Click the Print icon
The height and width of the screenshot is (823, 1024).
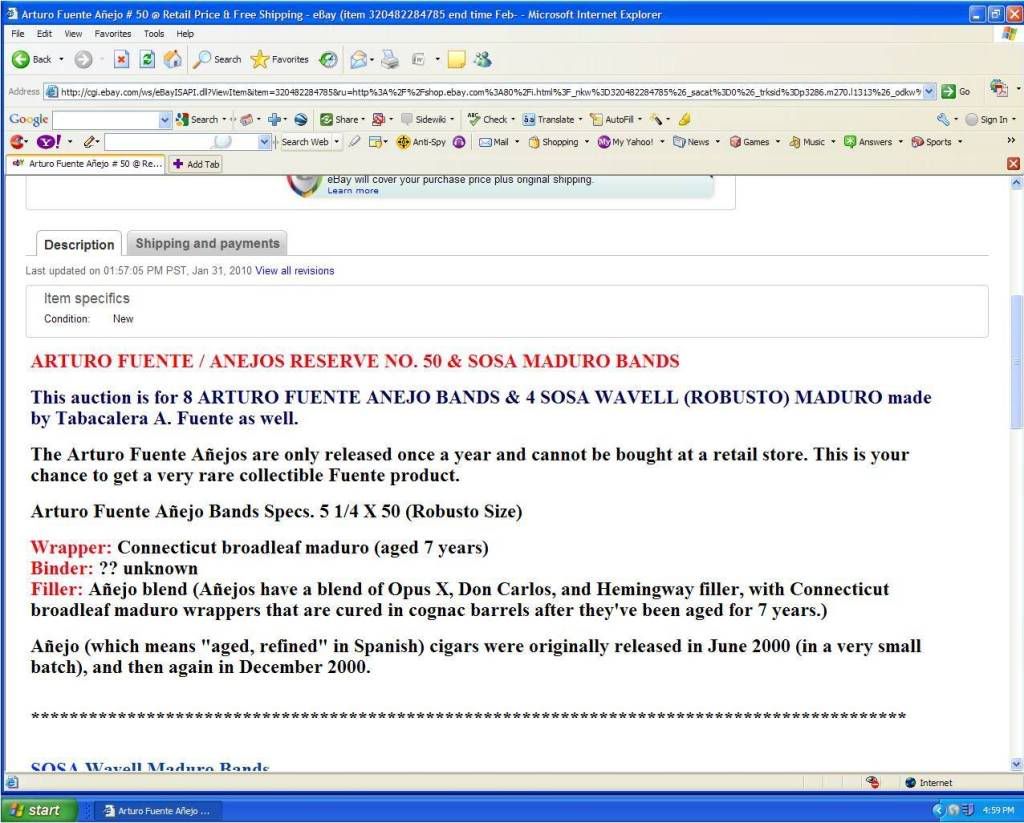click(x=390, y=59)
